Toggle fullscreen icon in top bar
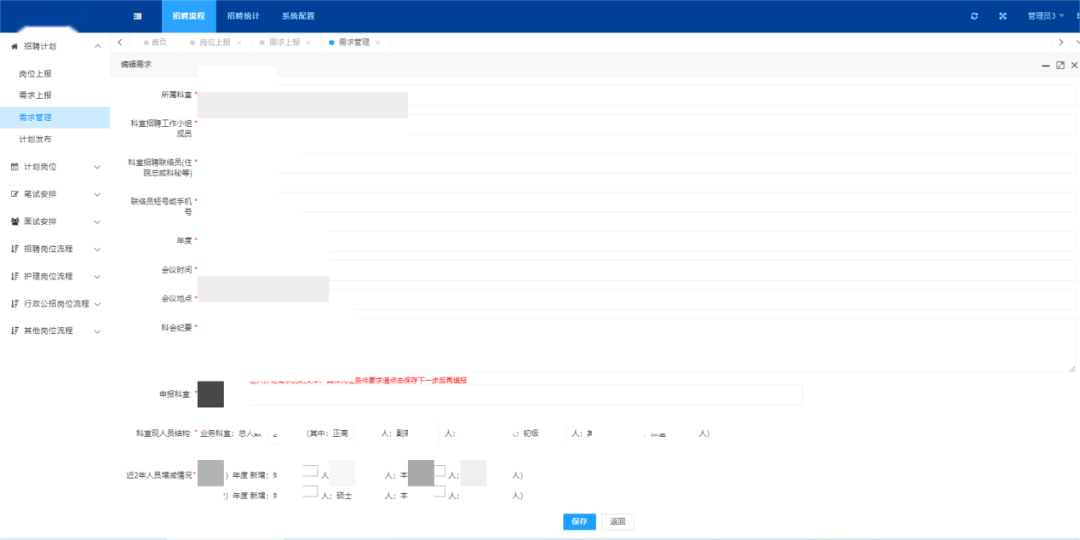The height and width of the screenshot is (540, 1080). click(x=1003, y=17)
